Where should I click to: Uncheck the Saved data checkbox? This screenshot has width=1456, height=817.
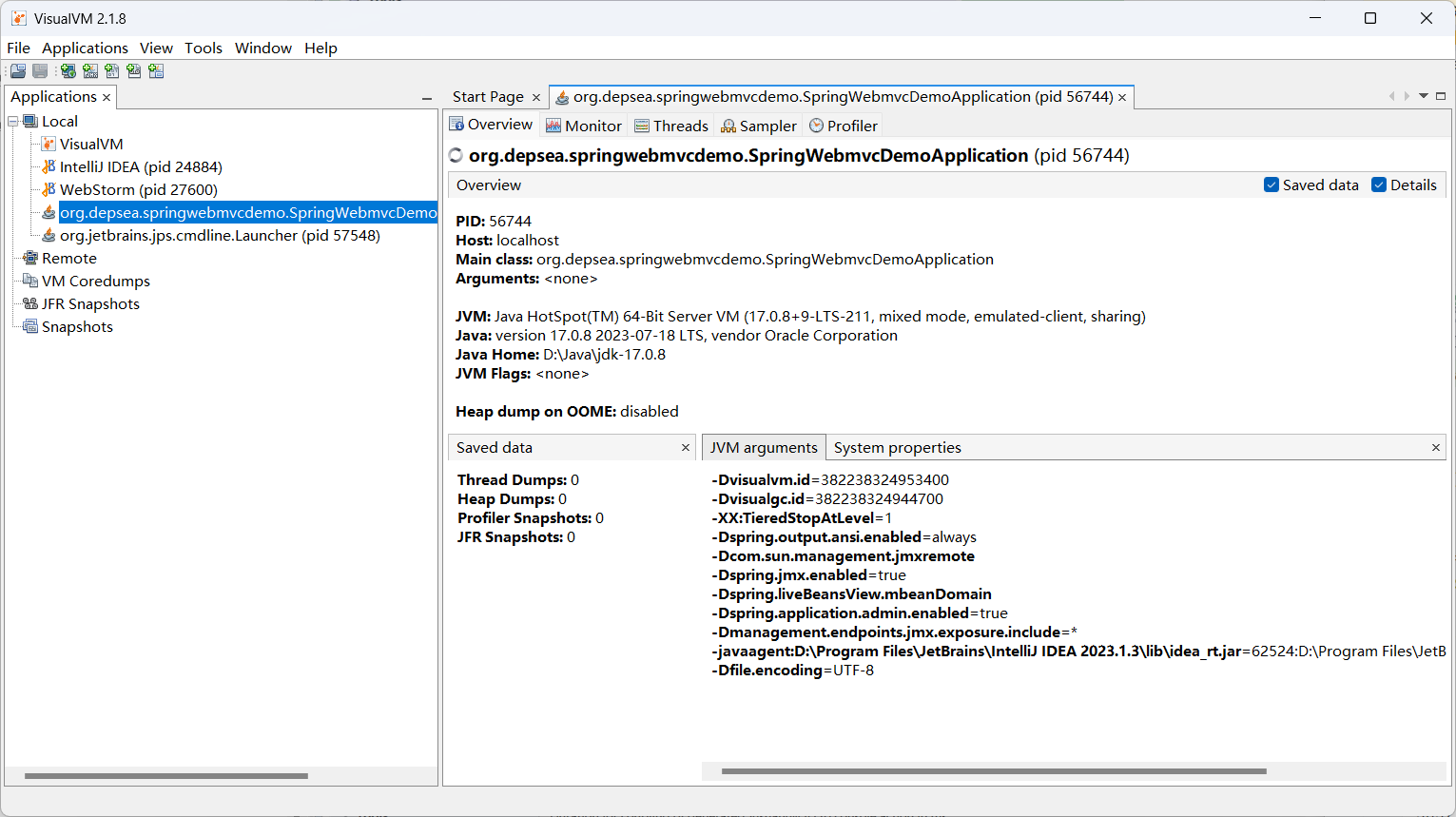(x=1271, y=185)
